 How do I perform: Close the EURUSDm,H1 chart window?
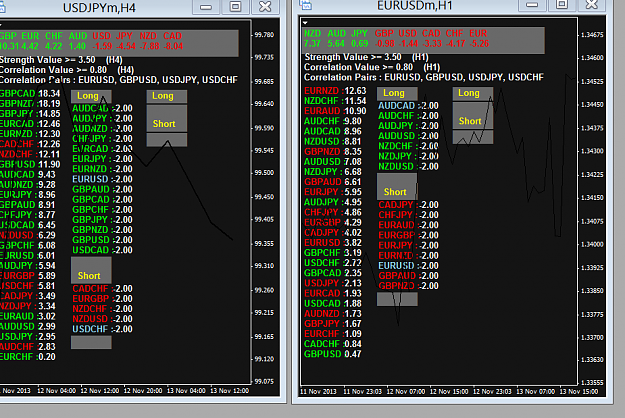592,5
